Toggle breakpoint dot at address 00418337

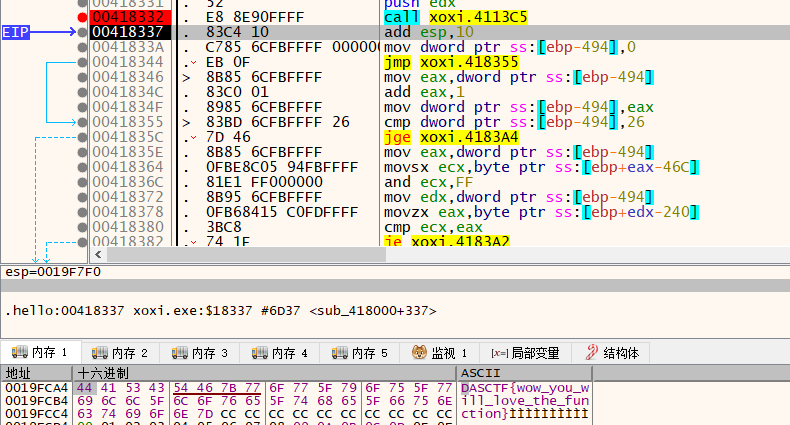(x=82, y=32)
